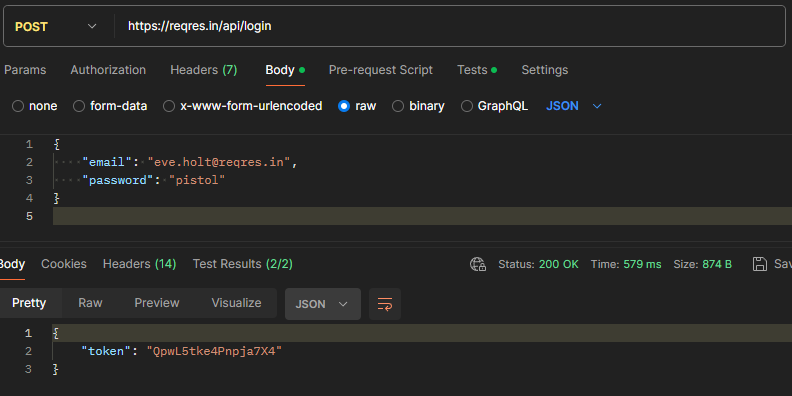
Task: Open the blue JSON body format dropdown
Action: click(574, 106)
